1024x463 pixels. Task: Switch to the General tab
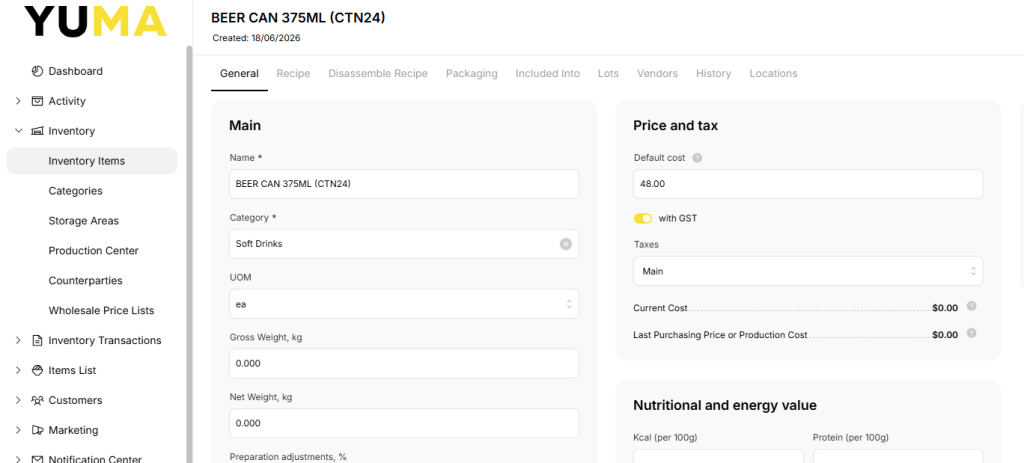239,74
